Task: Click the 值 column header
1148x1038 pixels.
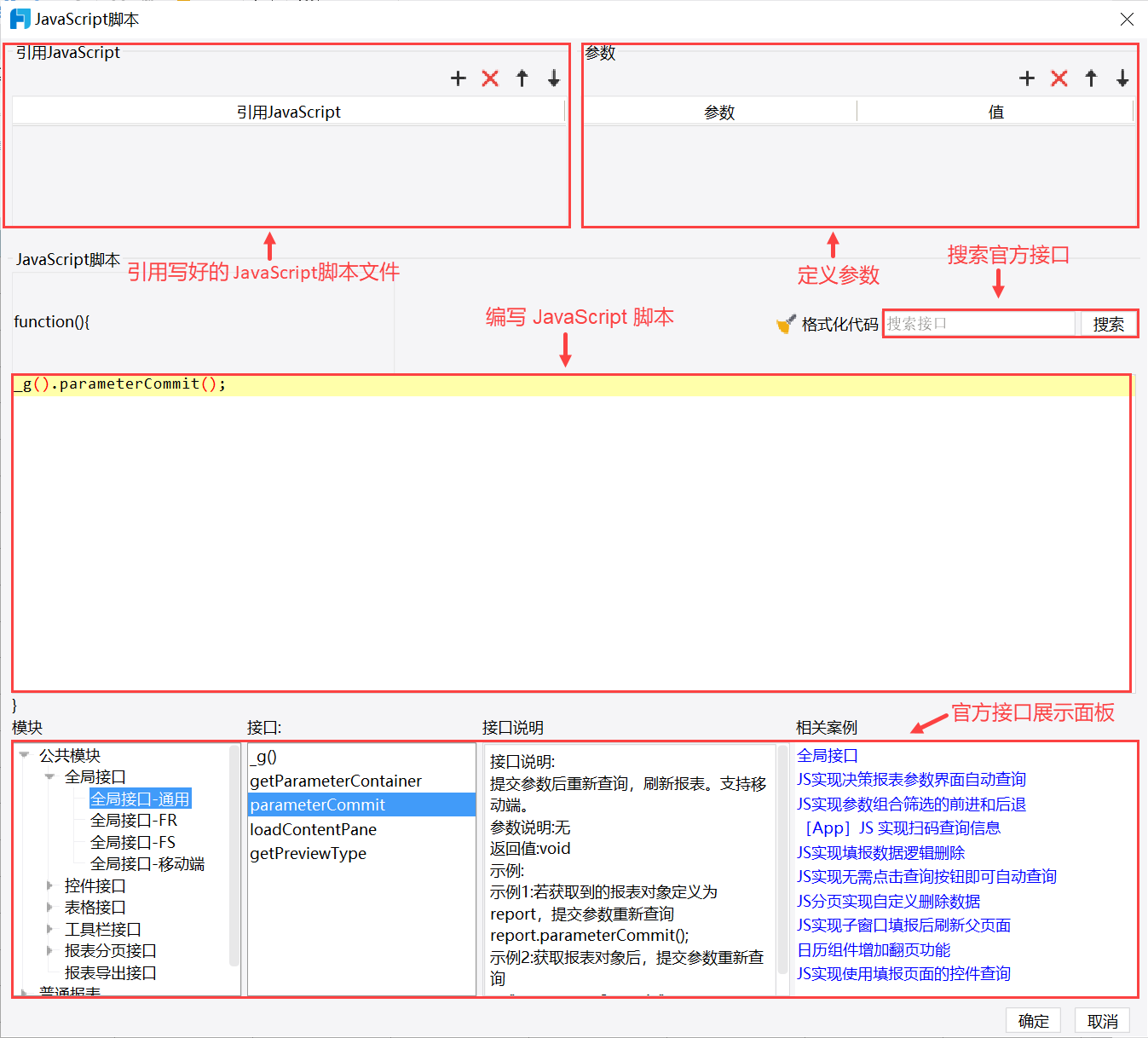Action: click(995, 112)
